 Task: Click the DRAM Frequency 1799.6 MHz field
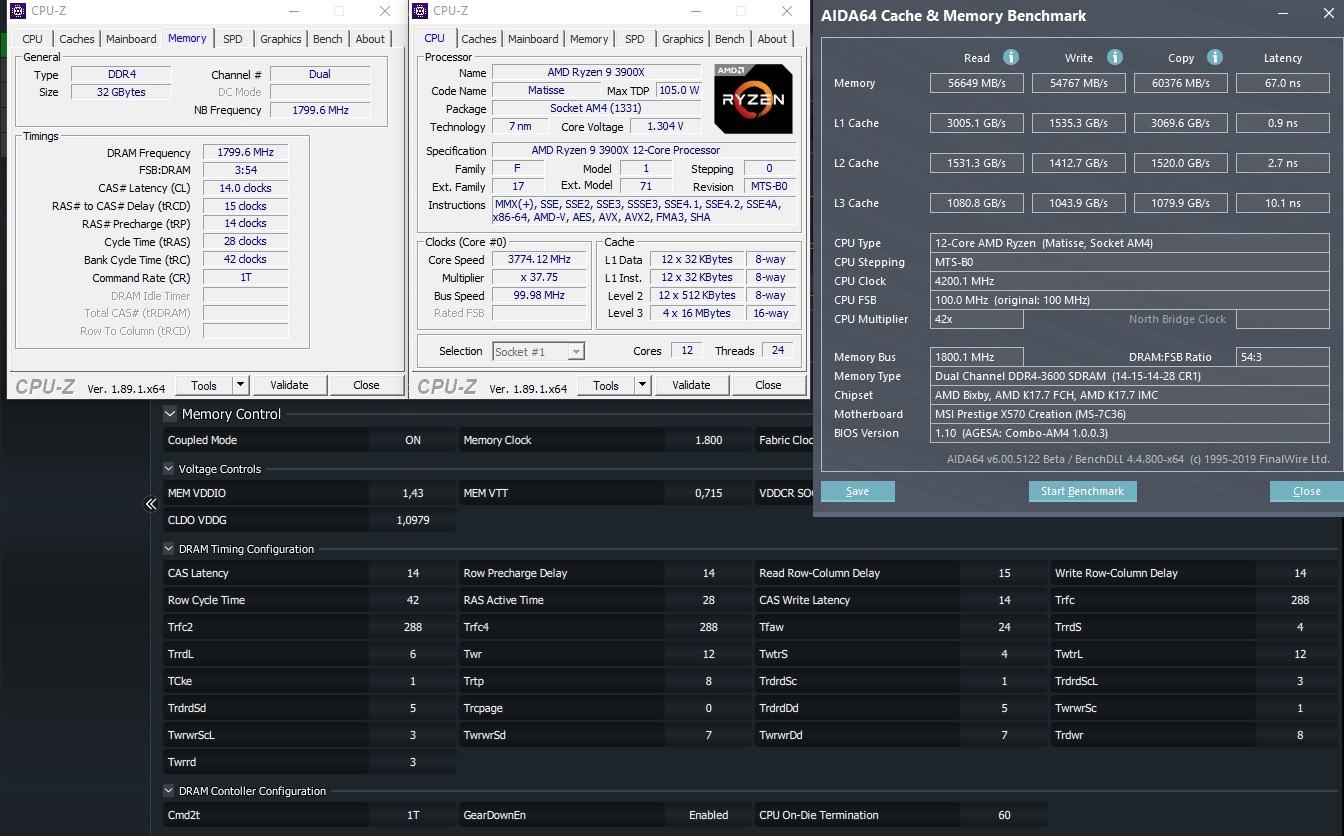pos(245,152)
